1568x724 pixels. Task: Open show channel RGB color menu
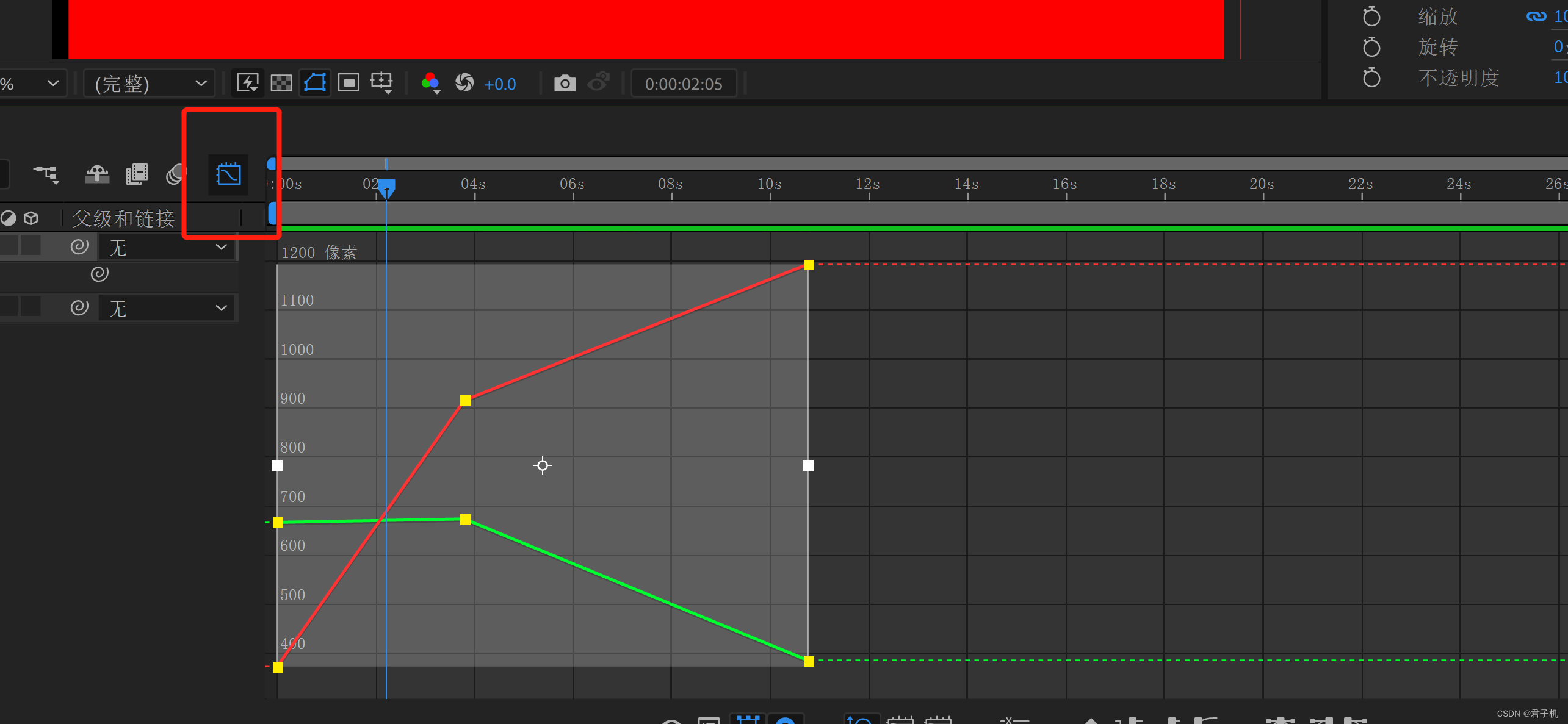click(x=431, y=83)
